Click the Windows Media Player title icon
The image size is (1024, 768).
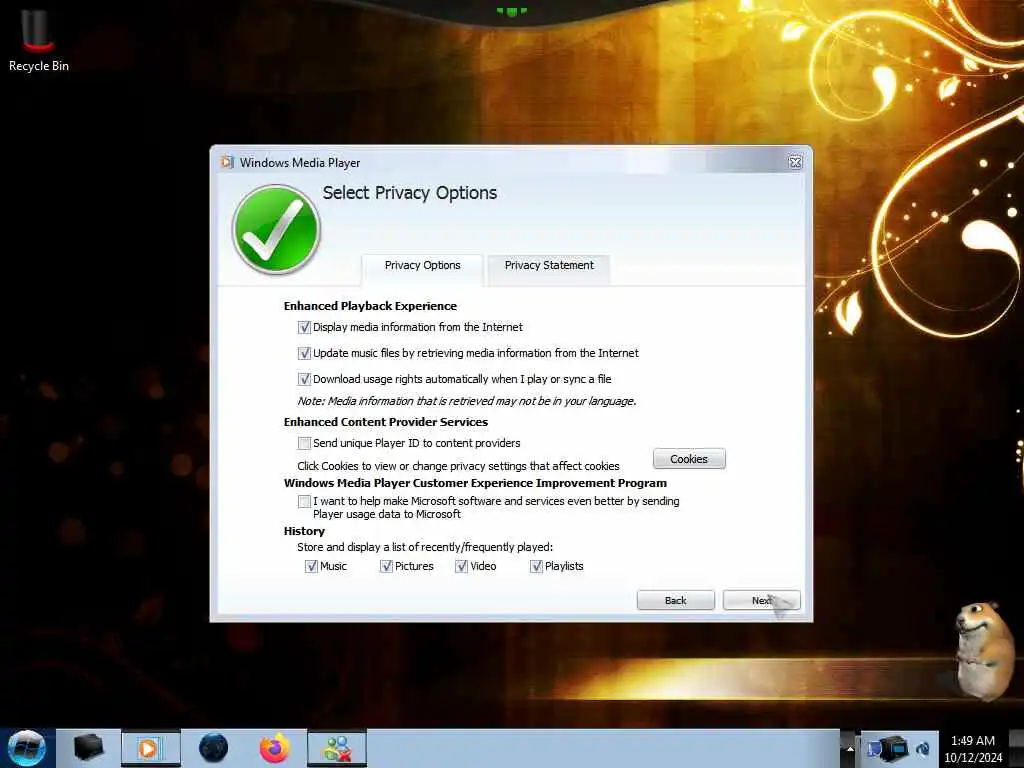(227, 162)
